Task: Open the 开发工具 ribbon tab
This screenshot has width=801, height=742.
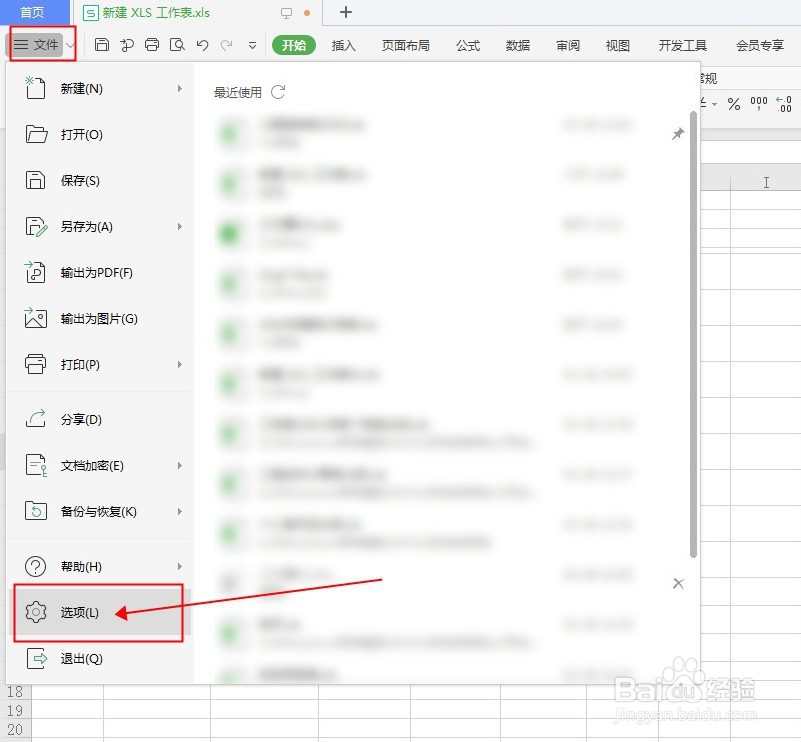Action: pos(682,45)
